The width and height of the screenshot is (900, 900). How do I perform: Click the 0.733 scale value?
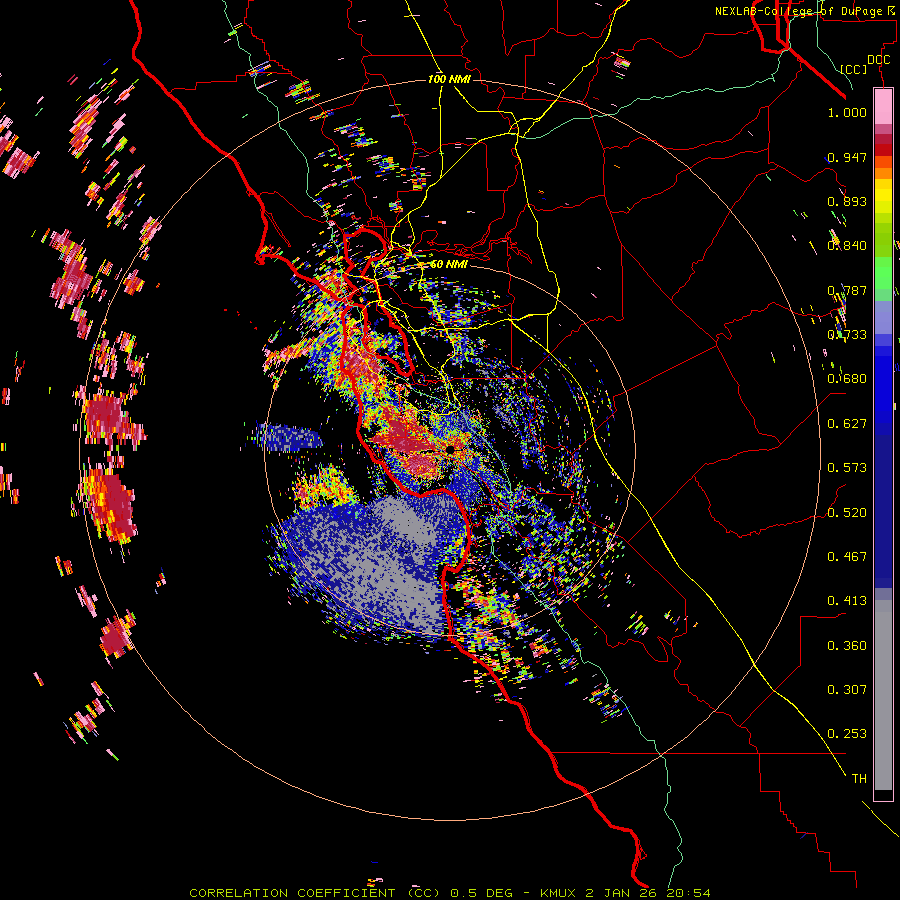point(847,335)
